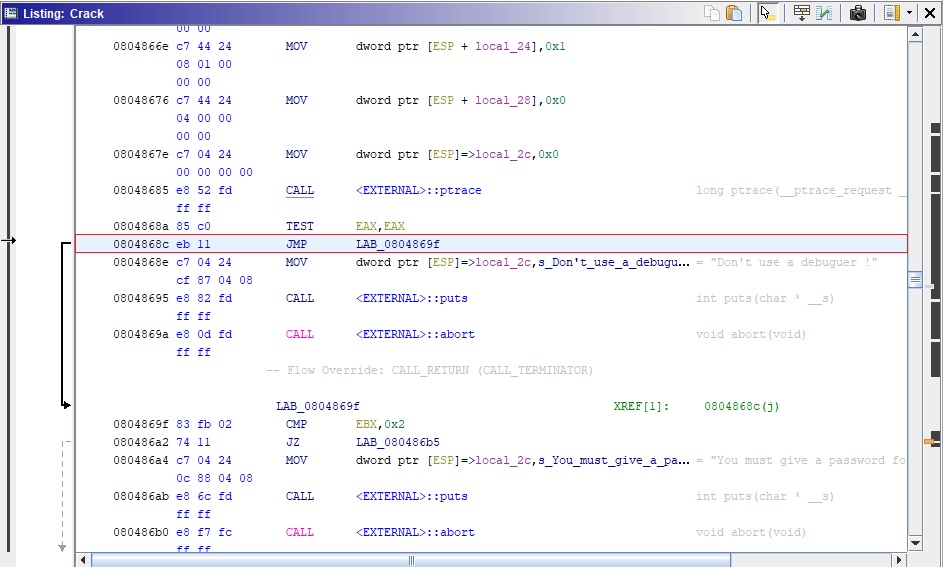The width and height of the screenshot is (943, 567).
Task: Click address 080486a4
Action: [x=141, y=460]
